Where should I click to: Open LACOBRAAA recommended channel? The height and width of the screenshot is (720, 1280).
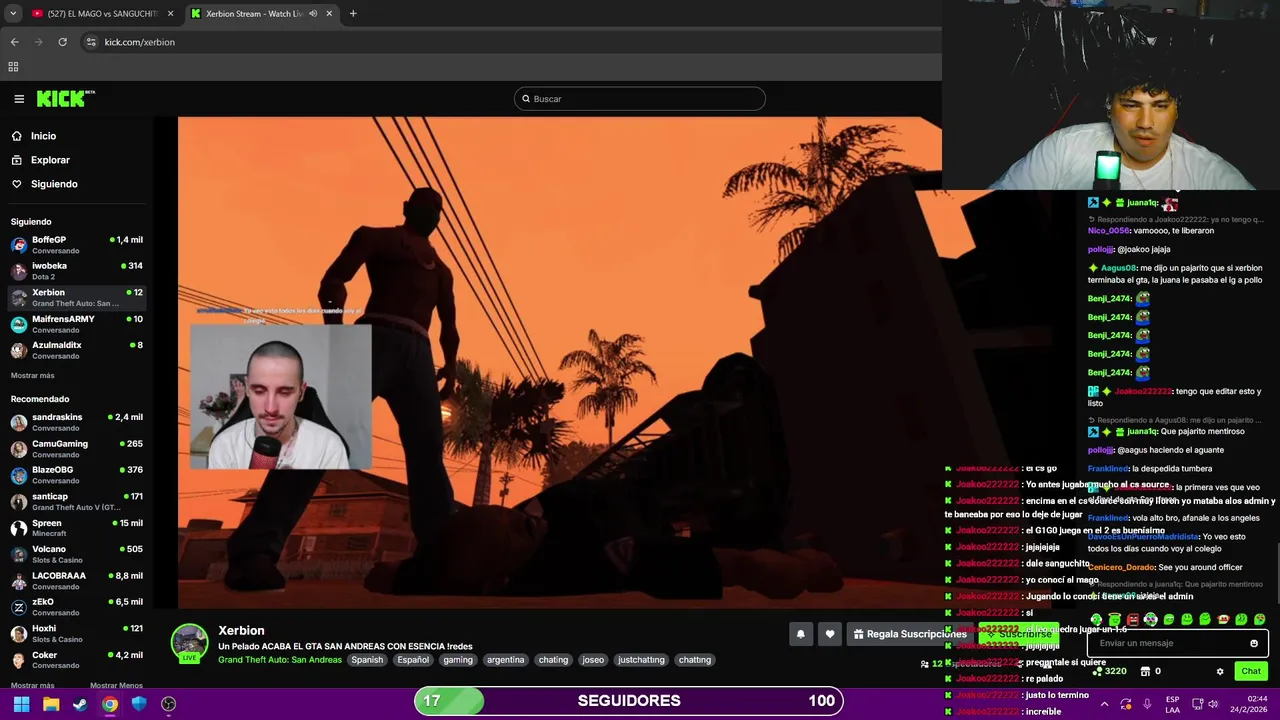(76, 581)
